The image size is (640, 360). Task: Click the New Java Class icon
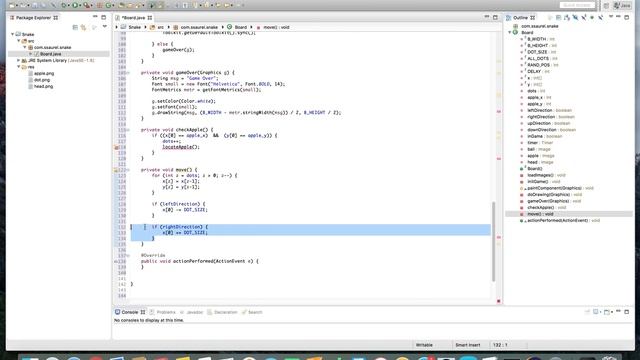[109, 5]
